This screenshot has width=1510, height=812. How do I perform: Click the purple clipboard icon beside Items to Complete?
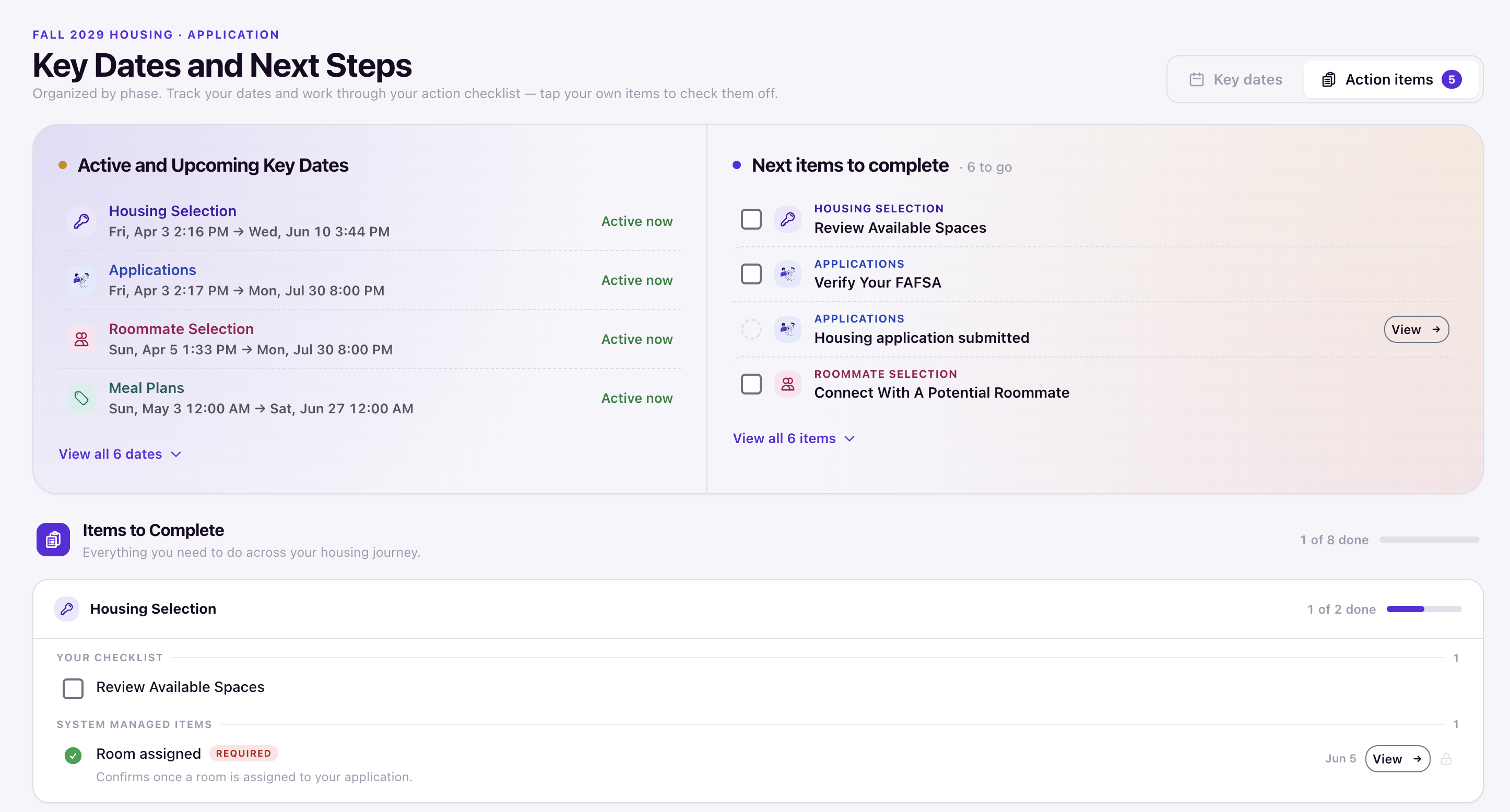(53, 540)
